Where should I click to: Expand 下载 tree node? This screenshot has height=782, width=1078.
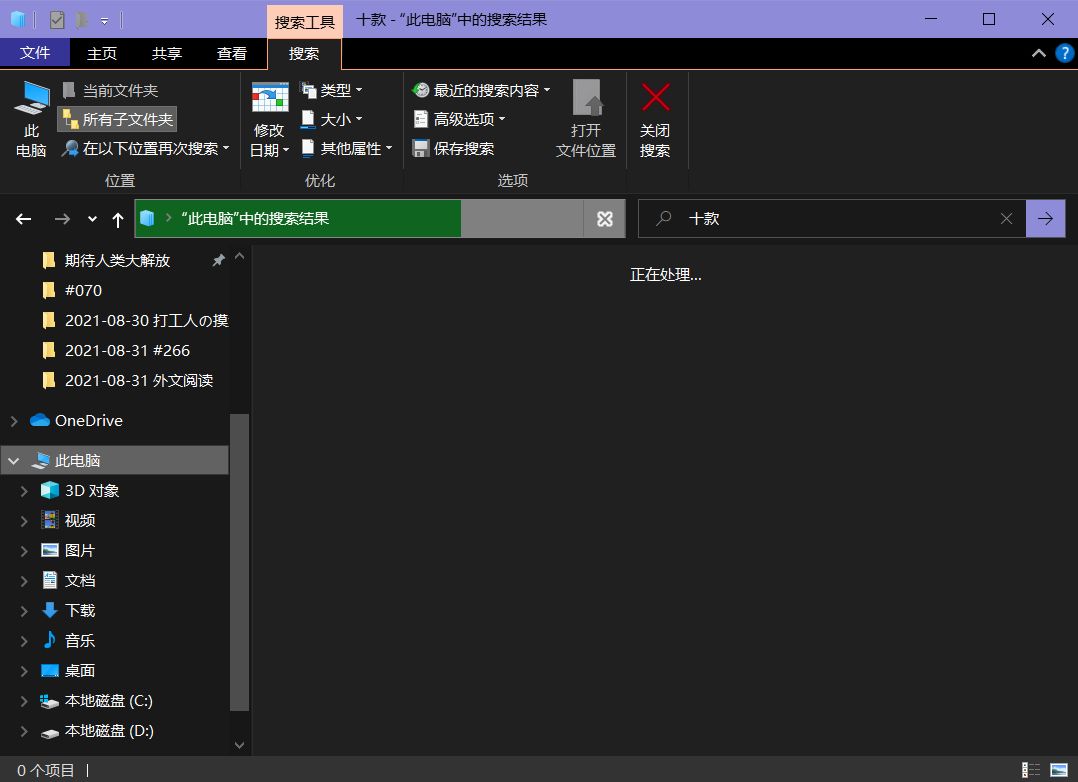[24, 611]
